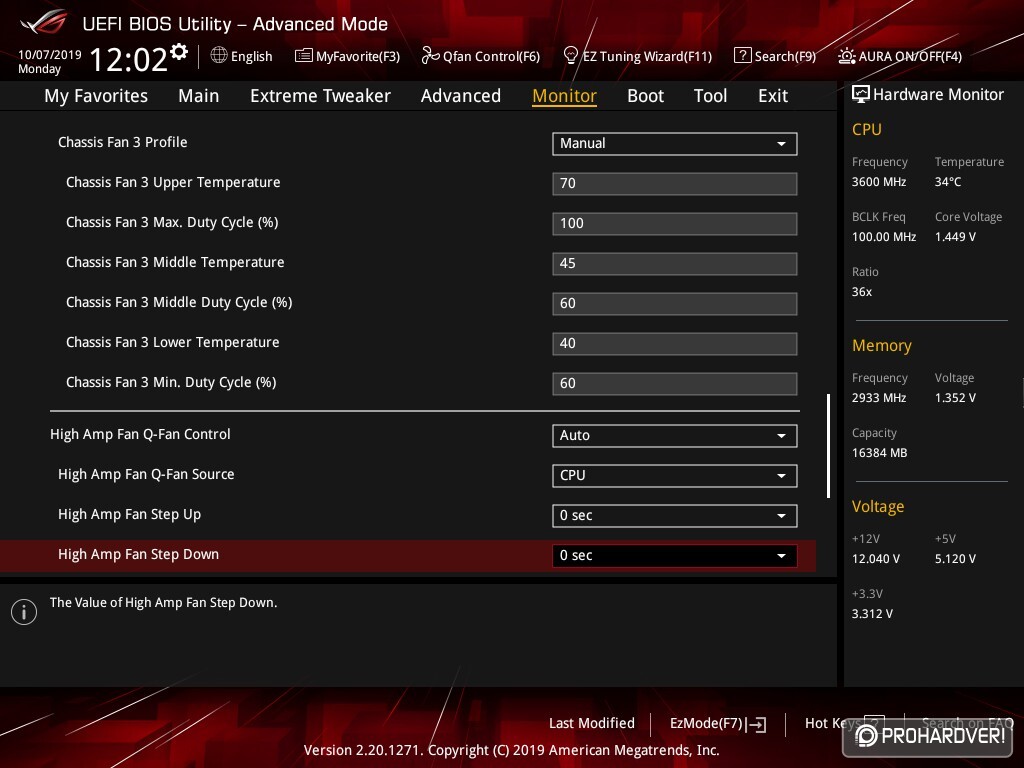
Task: Open High Amp Fan Q-Fan Control dropdown
Action: tap(675, 436)
